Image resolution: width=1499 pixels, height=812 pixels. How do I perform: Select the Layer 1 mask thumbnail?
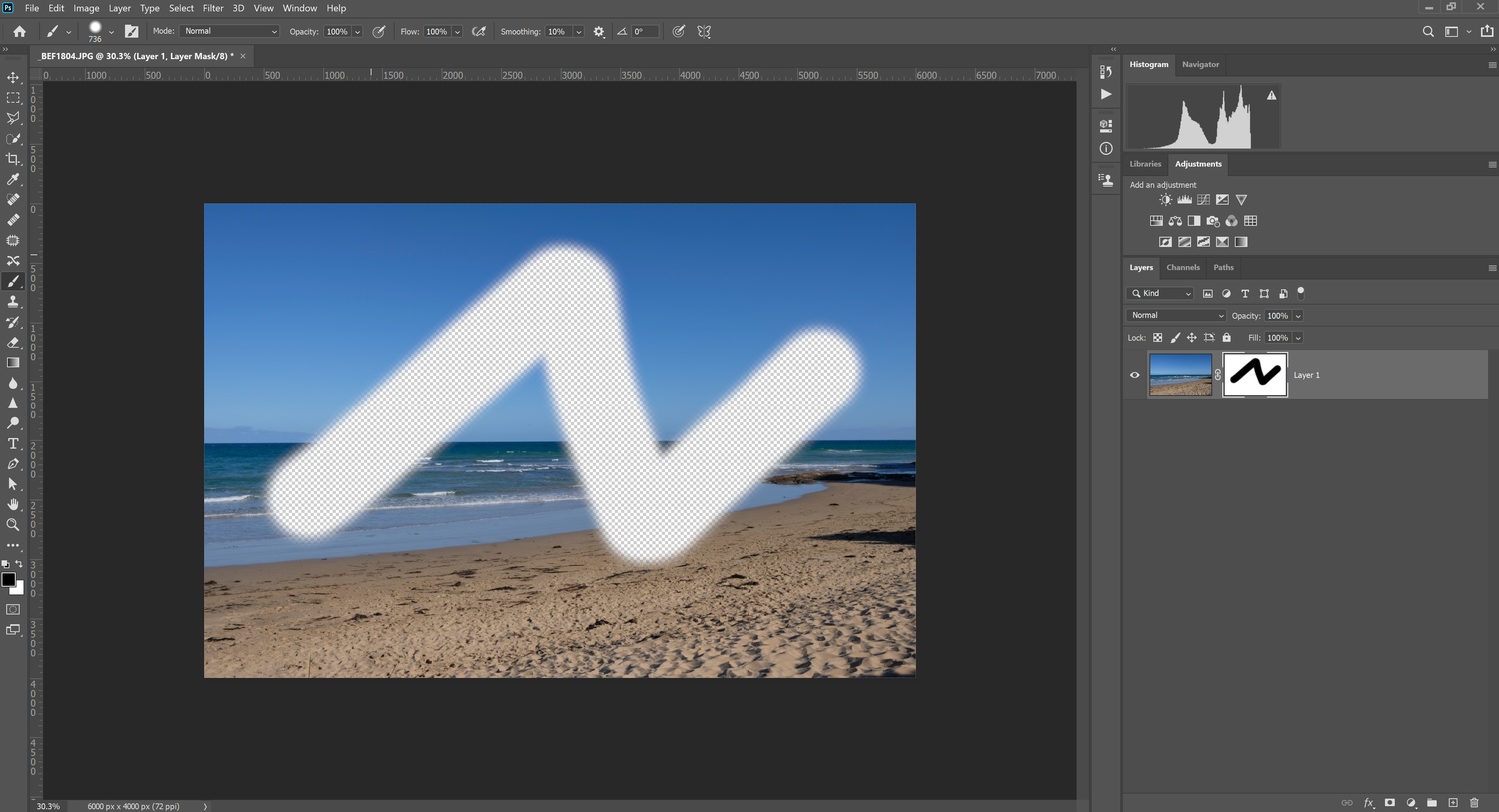coord(1255,374)
